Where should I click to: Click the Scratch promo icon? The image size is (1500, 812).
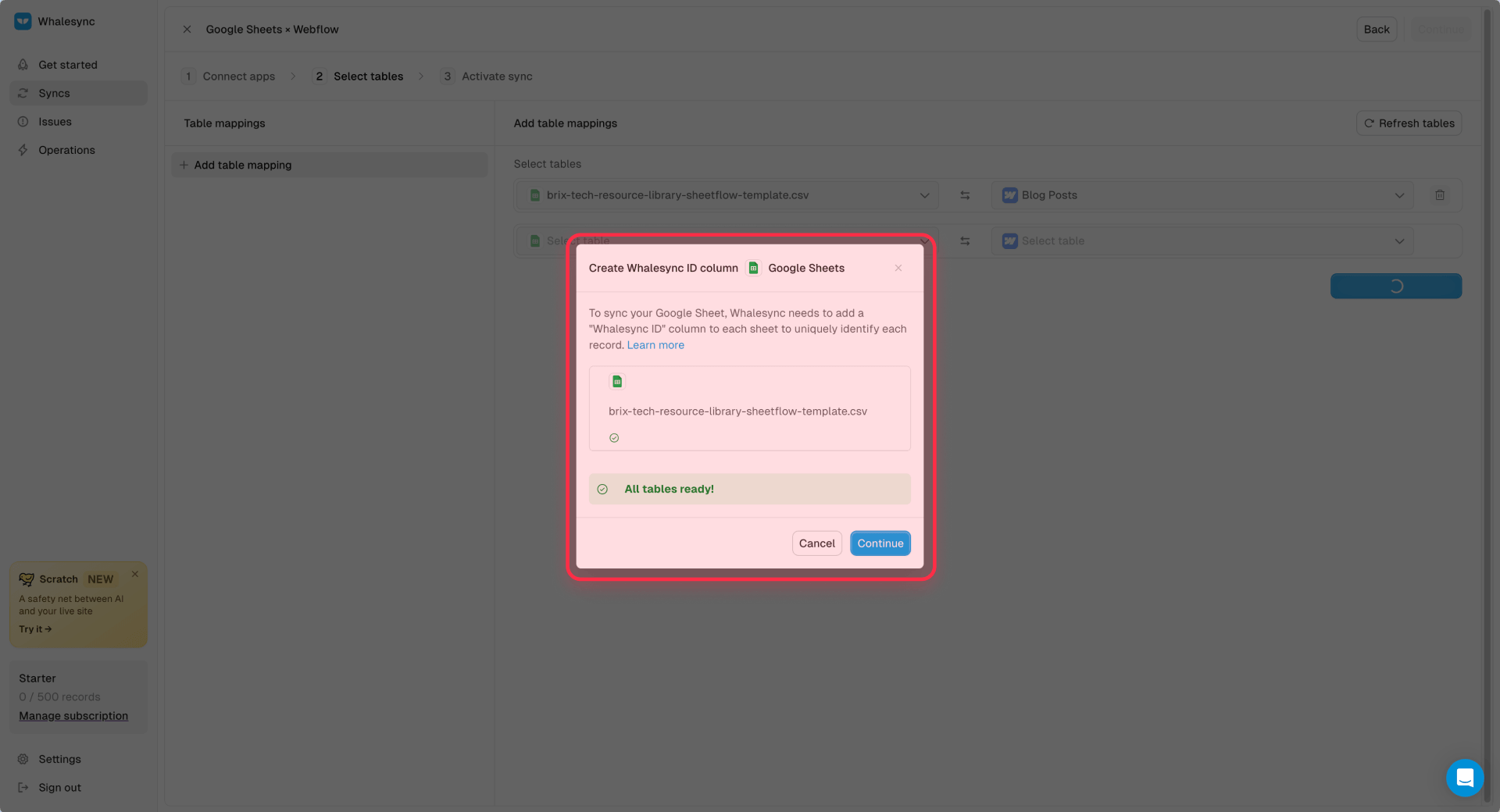click(x=27, y=579)
